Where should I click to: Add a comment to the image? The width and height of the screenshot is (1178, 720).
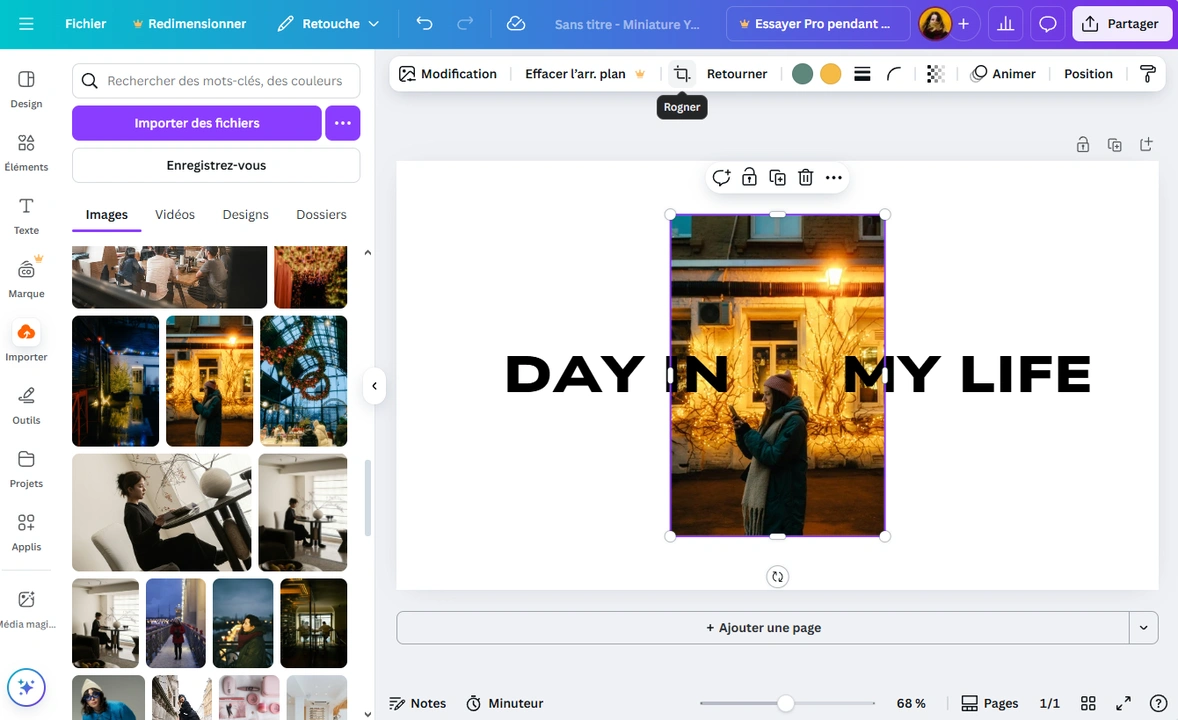click(x=721, y=177)
